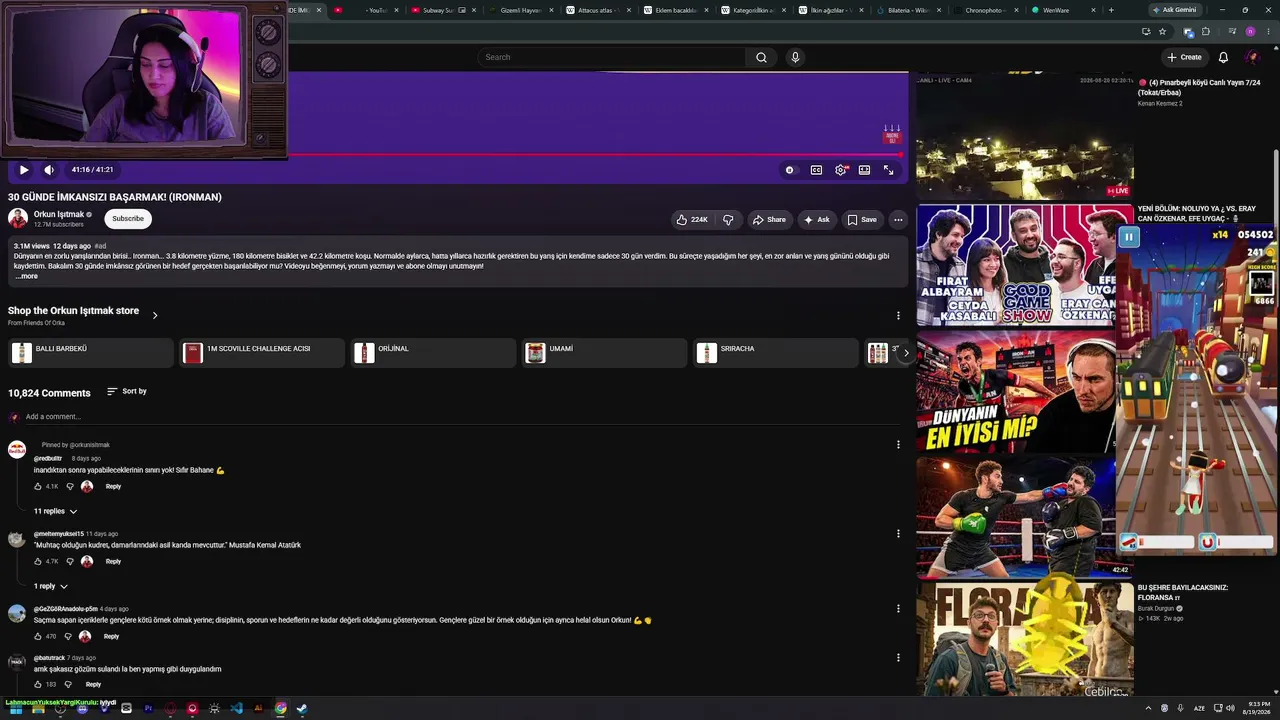Save the video to a playlist

pyautogui.click(x=862, y=219)
